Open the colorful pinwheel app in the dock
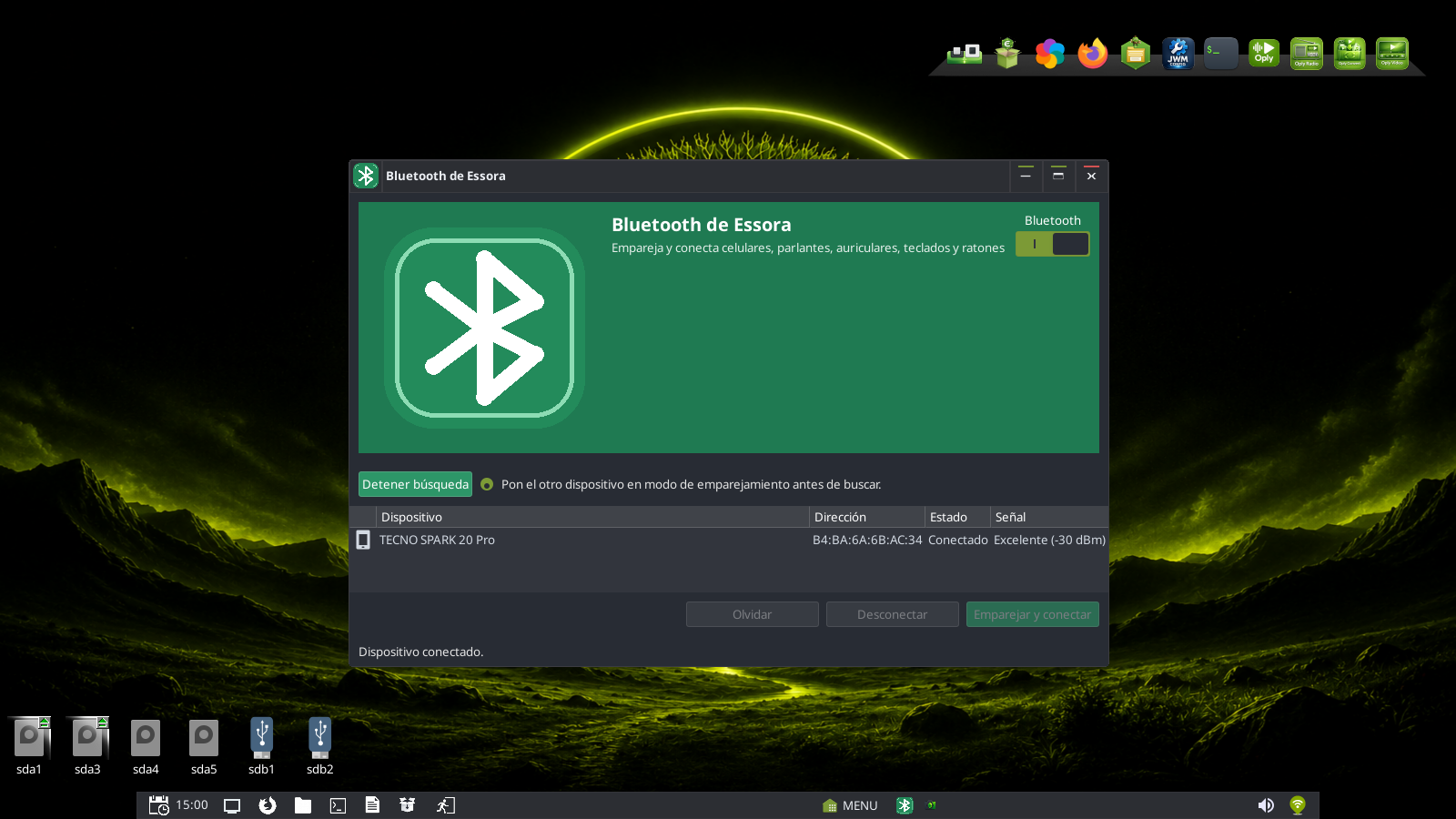This screenshot has width=1456, height=819. 1050,54
